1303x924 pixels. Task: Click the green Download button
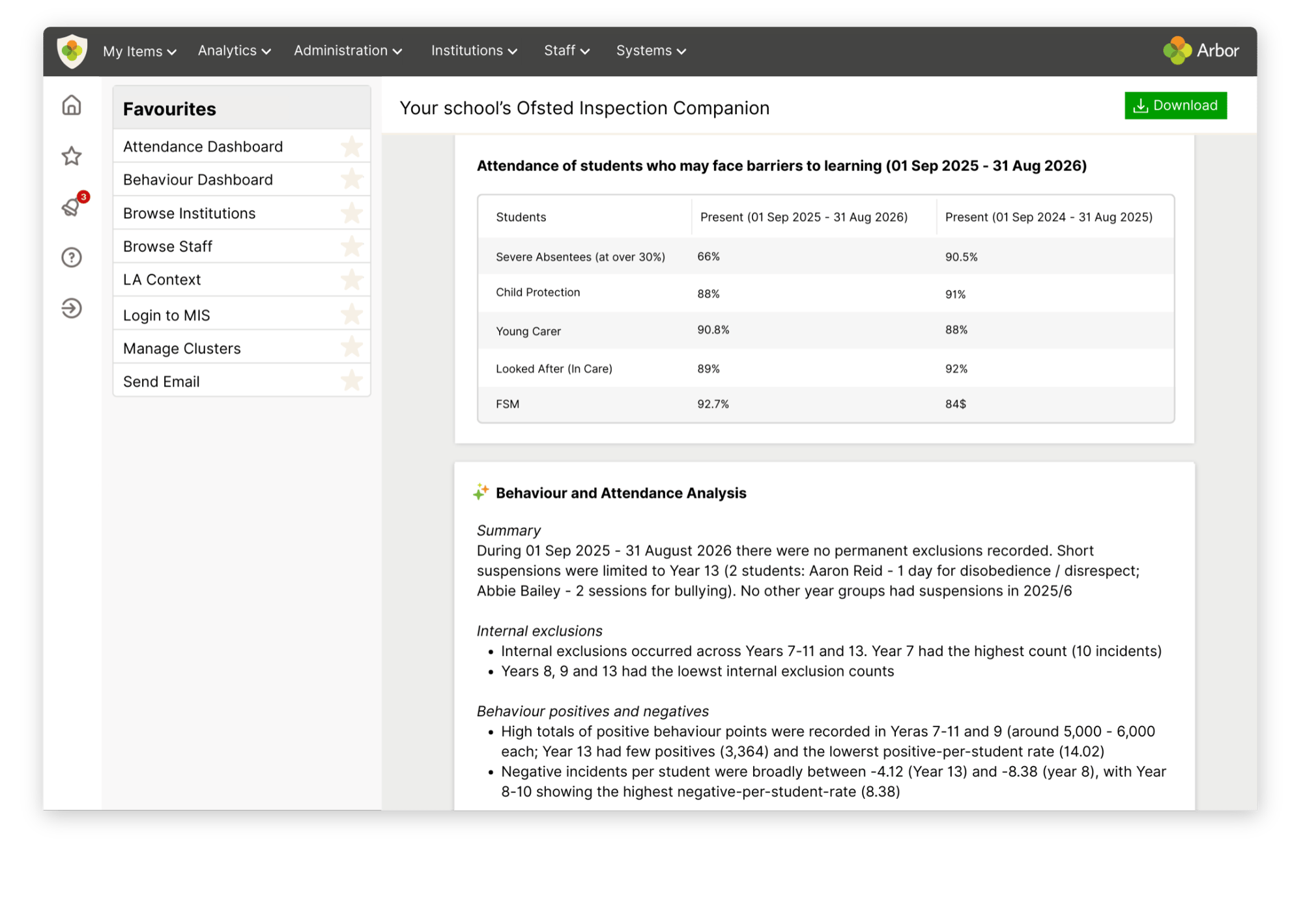pos(1175,106)
